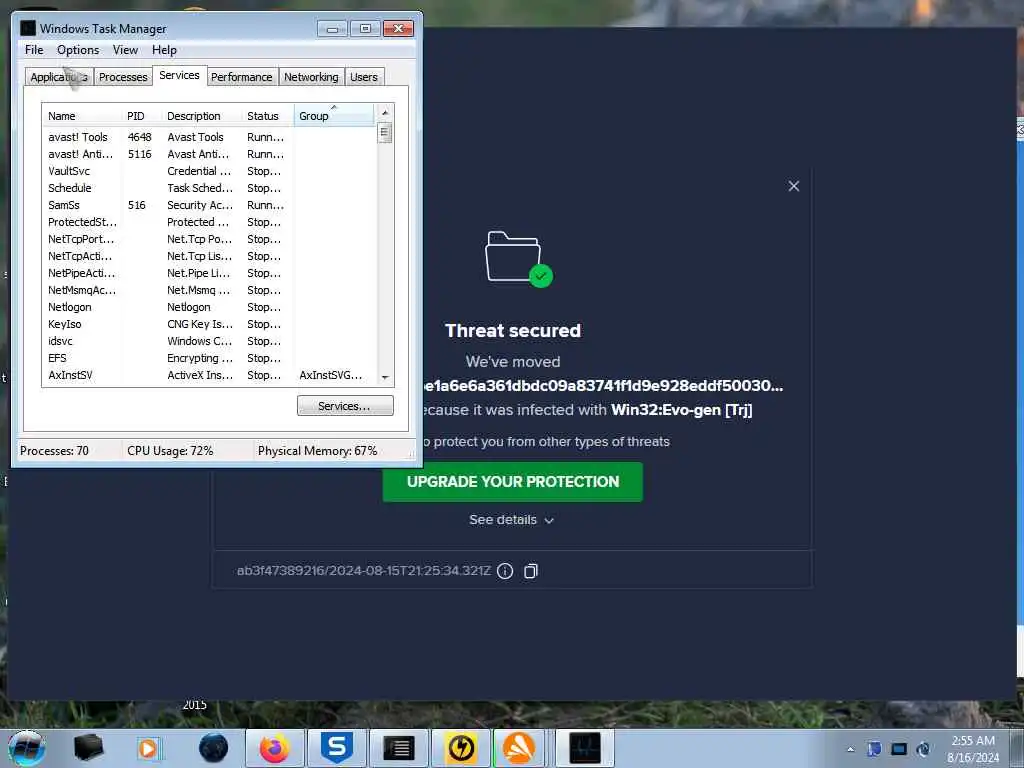Select the NetTcpPort... service row
The image size is (1024, 768).
coord(209,239)
